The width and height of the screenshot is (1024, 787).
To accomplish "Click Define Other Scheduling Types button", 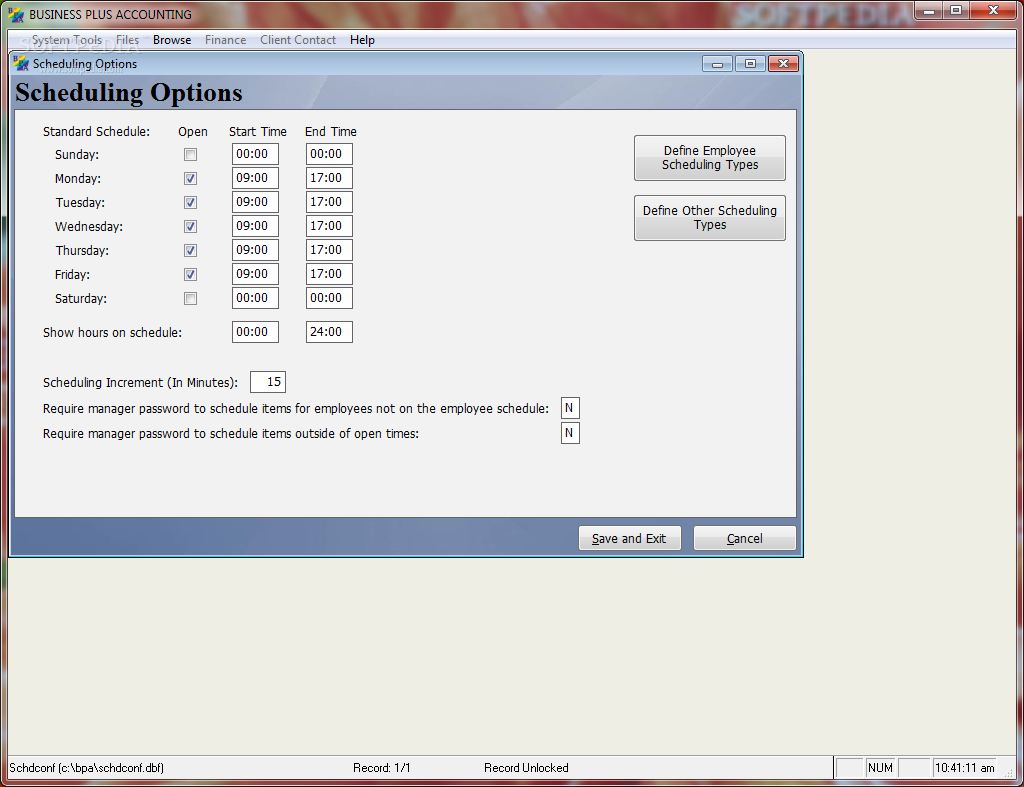I will pos(709,218).
